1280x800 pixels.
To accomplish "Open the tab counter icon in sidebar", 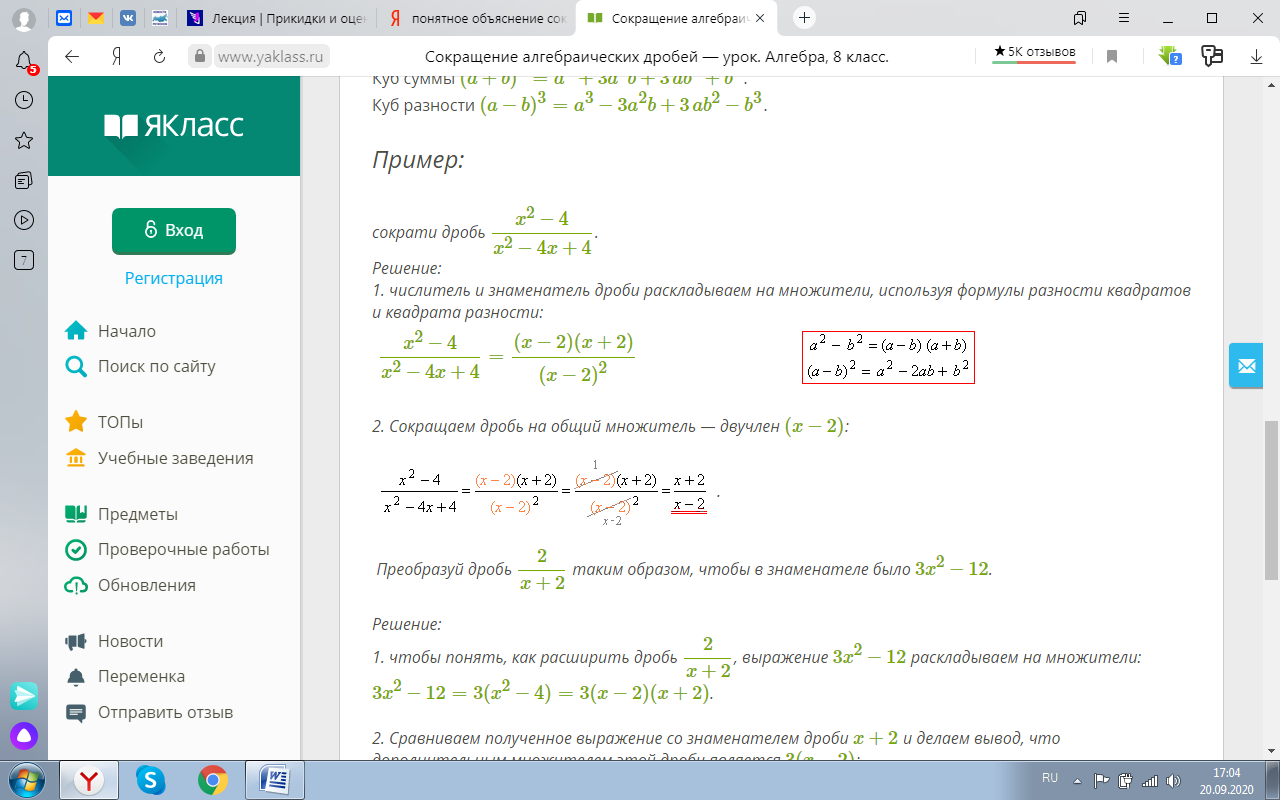I will point(25,260).
